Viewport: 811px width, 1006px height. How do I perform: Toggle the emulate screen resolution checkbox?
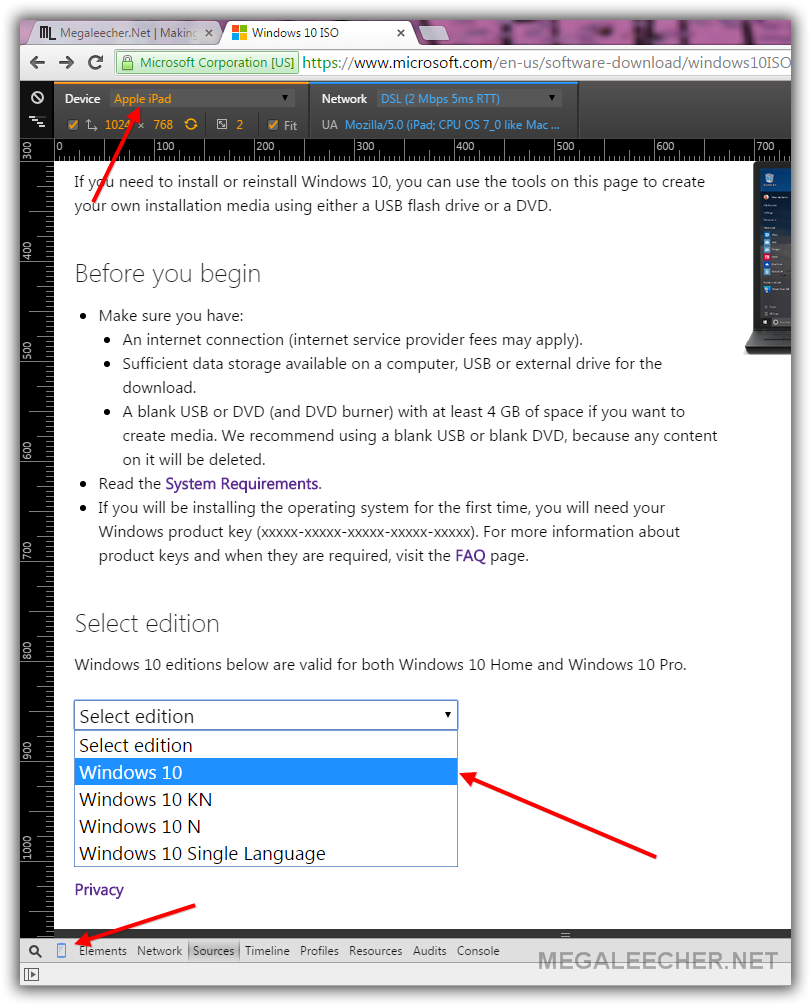pos(73,124)
